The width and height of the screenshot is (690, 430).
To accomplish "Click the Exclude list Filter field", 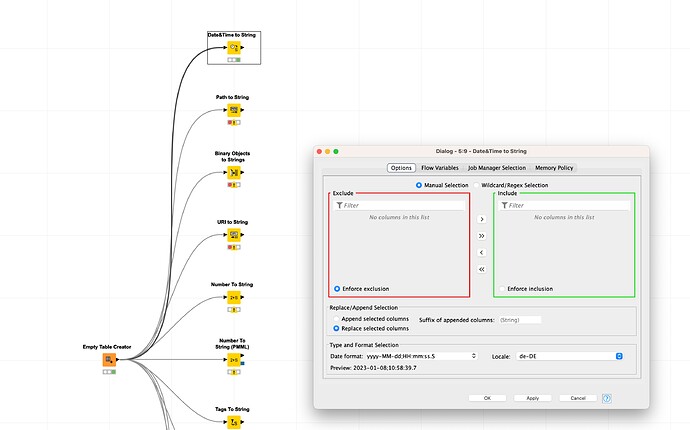I will pyautogui.click(x=400, y=206).
